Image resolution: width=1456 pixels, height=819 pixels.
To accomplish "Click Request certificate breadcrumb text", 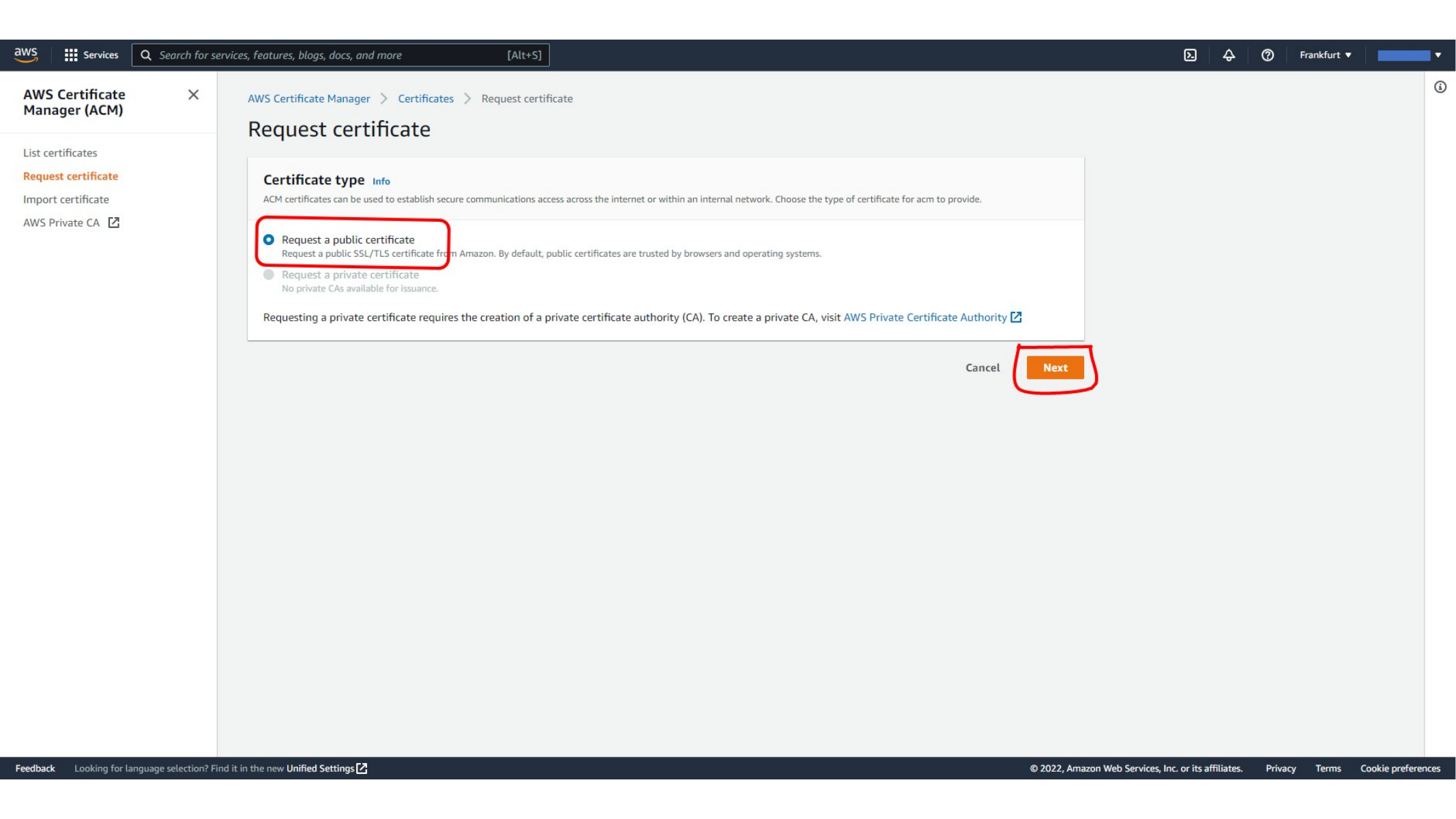I will [527, 99].
